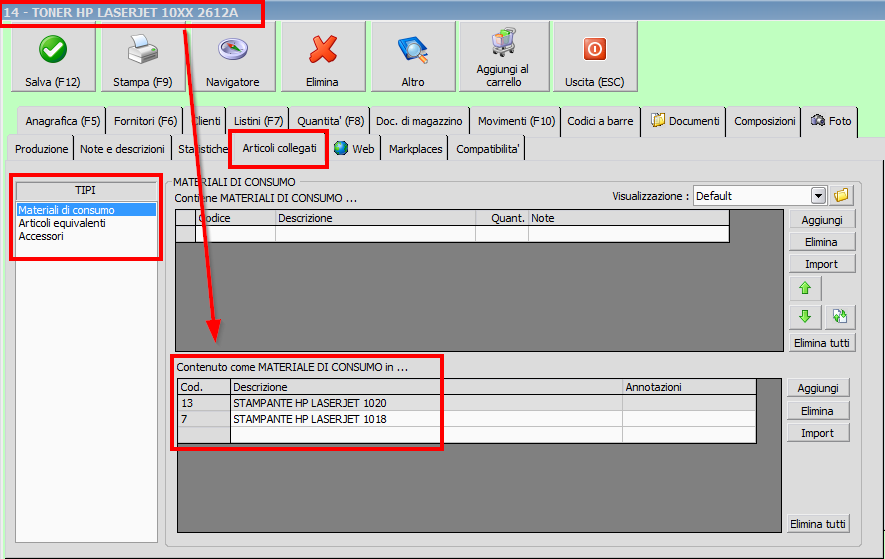Click the Descrizione header in upper table
This screenshot has width=885, height=559.
click(375, 218)
